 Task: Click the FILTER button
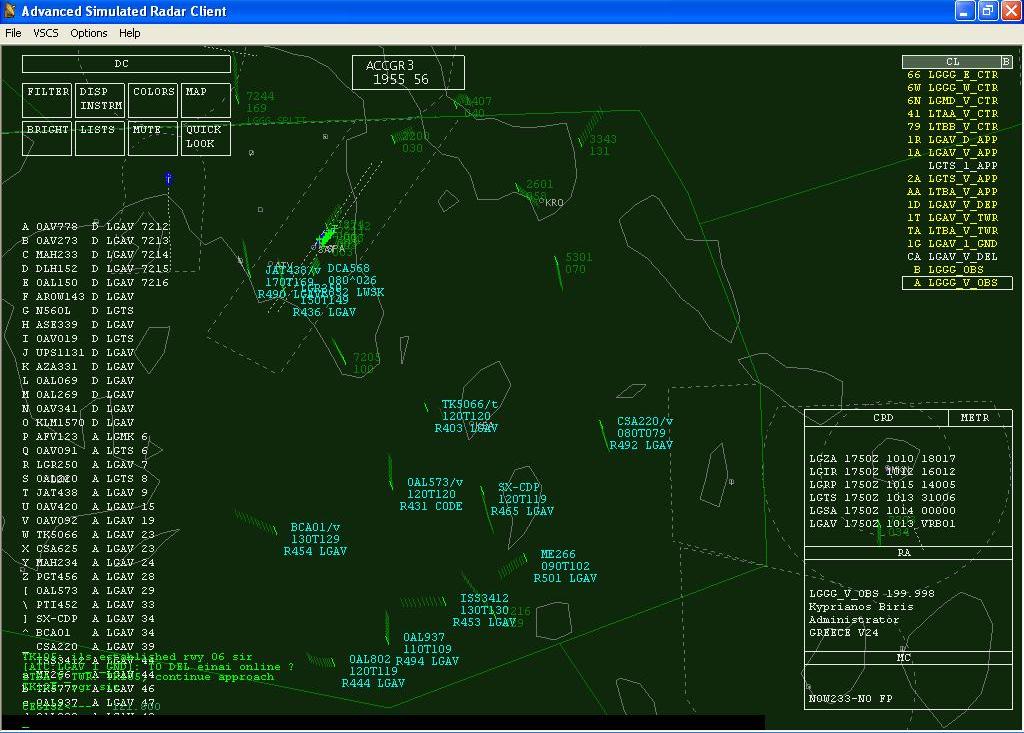47,100
